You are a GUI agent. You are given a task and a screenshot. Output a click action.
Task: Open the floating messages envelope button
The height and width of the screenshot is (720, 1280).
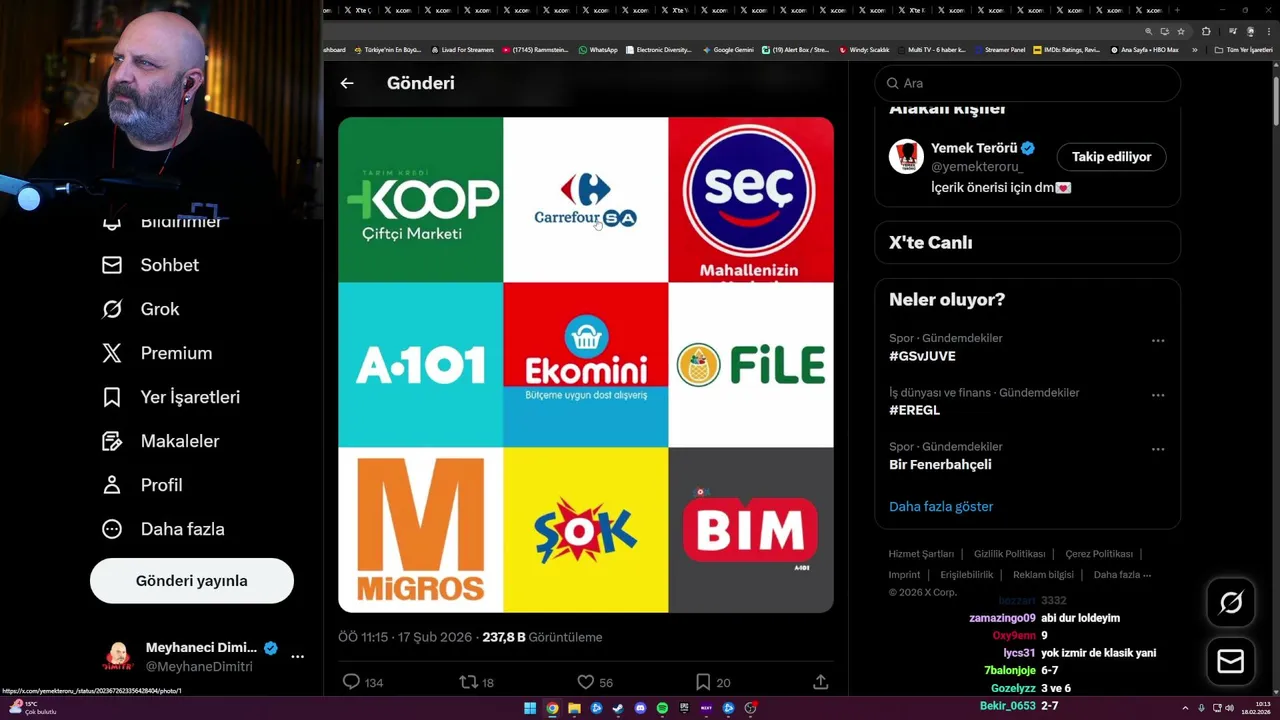click(1231, 661)
